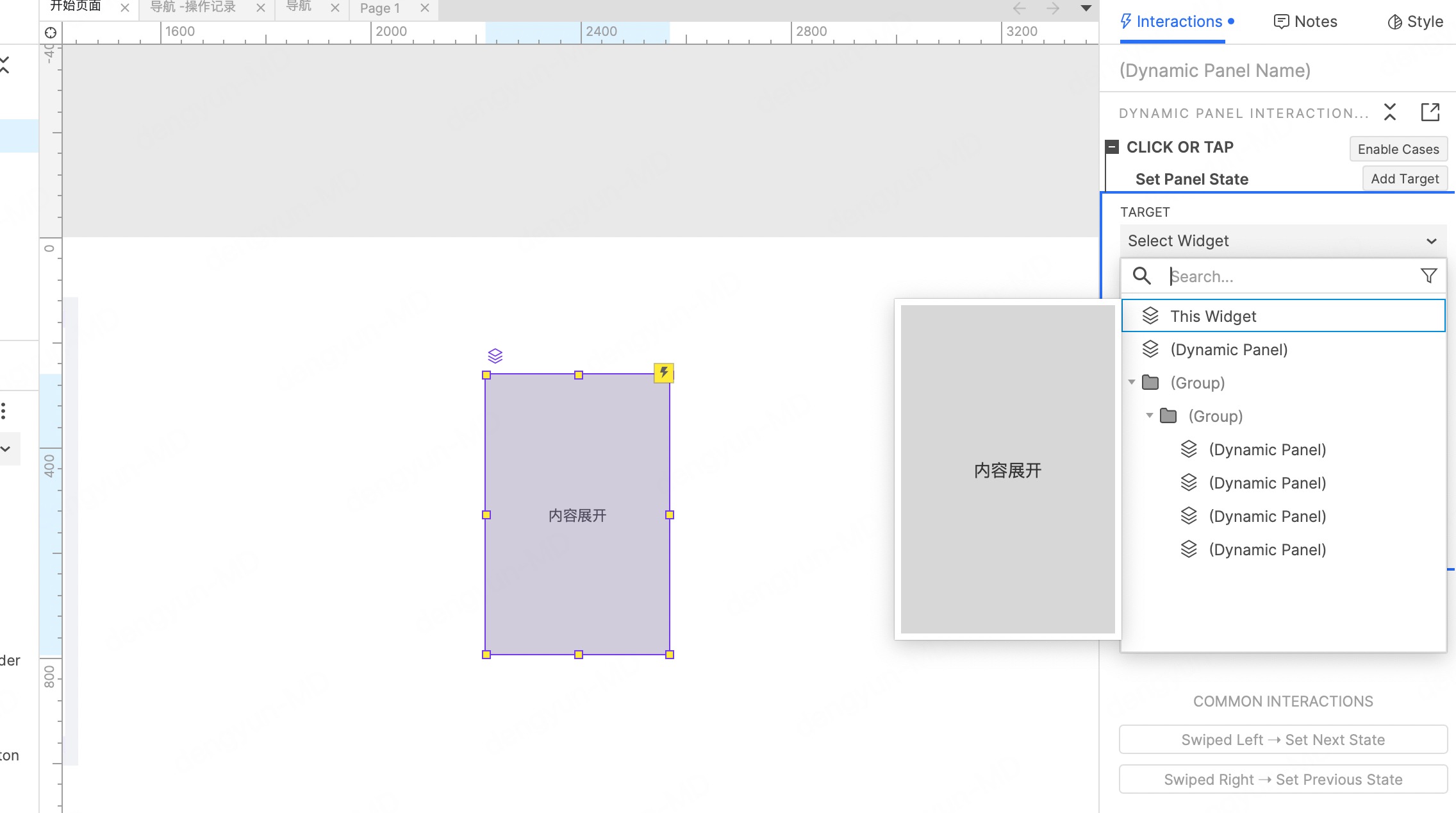Image resolution: width=1456 pixels, height=813 pixels.
Task: Collapse the outer (Group) folder
Action: click(x=1132, y=382)
